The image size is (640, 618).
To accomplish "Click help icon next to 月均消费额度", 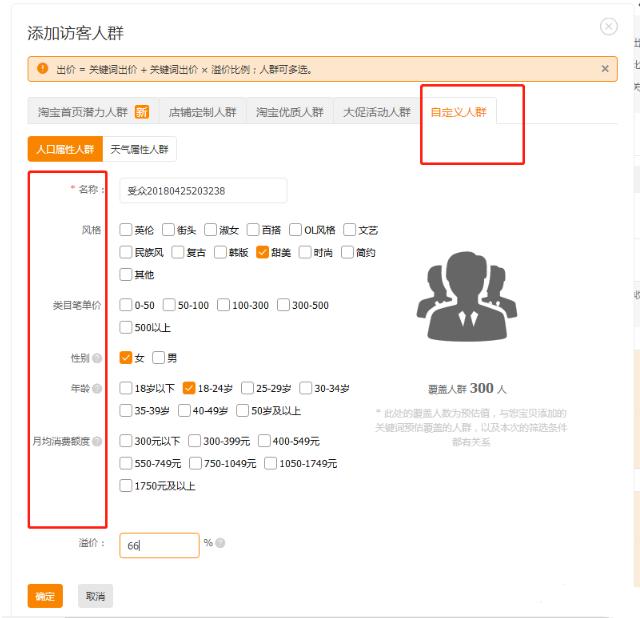I will click(x=97, y=441).
